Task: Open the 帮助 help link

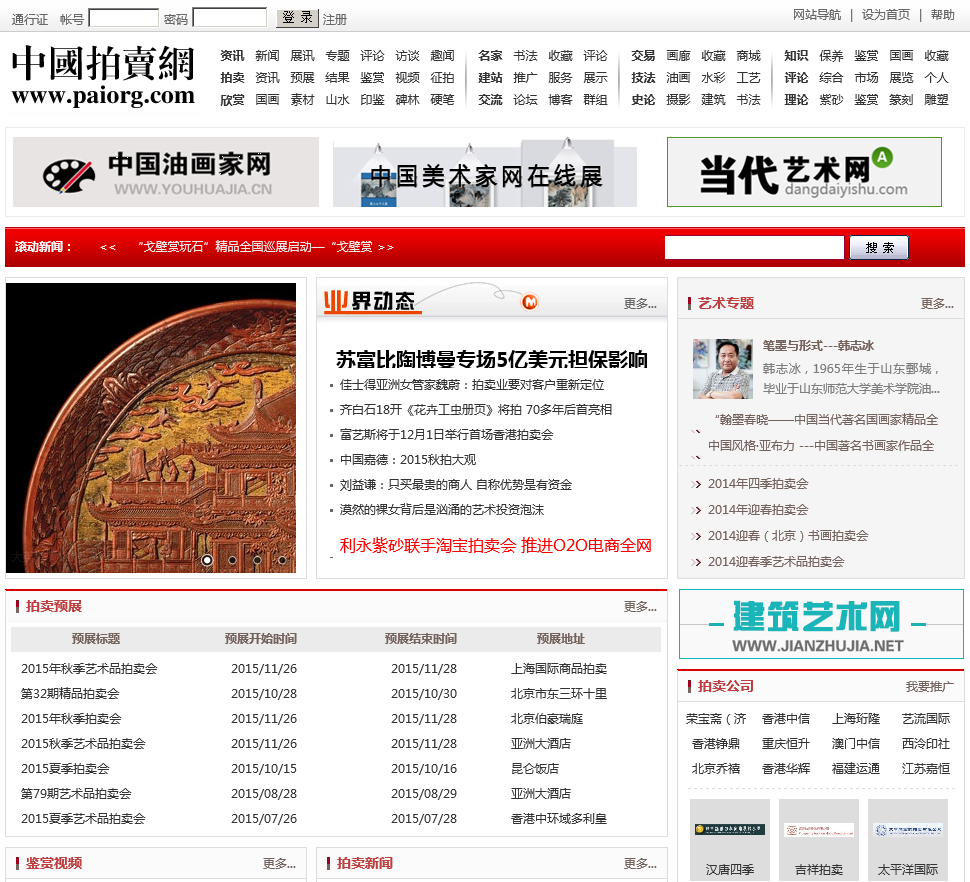Action: tap(942, 15)
